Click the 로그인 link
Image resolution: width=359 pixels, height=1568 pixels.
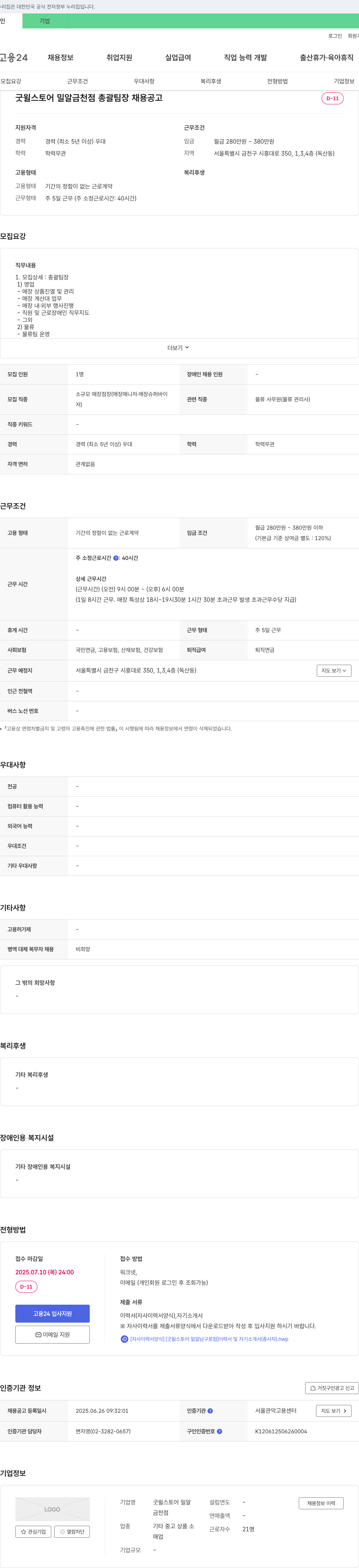click(x=335, y=36)
